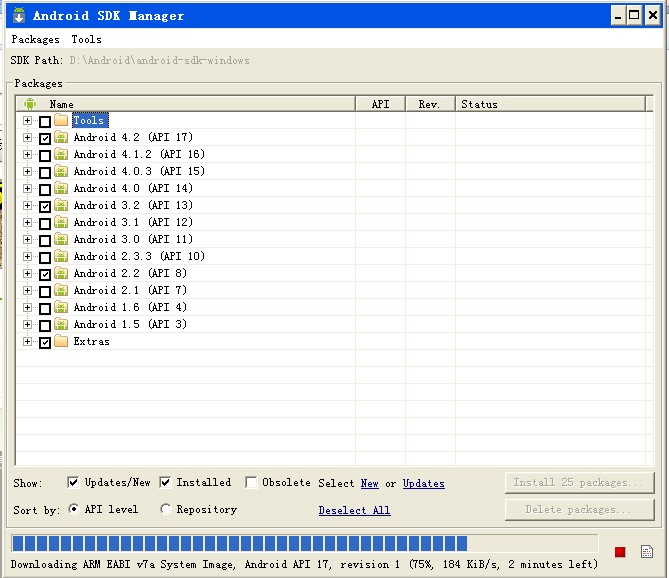The image size is (669, 578).
Task: Open the Packages menu
Action: [x=35, y=40]
